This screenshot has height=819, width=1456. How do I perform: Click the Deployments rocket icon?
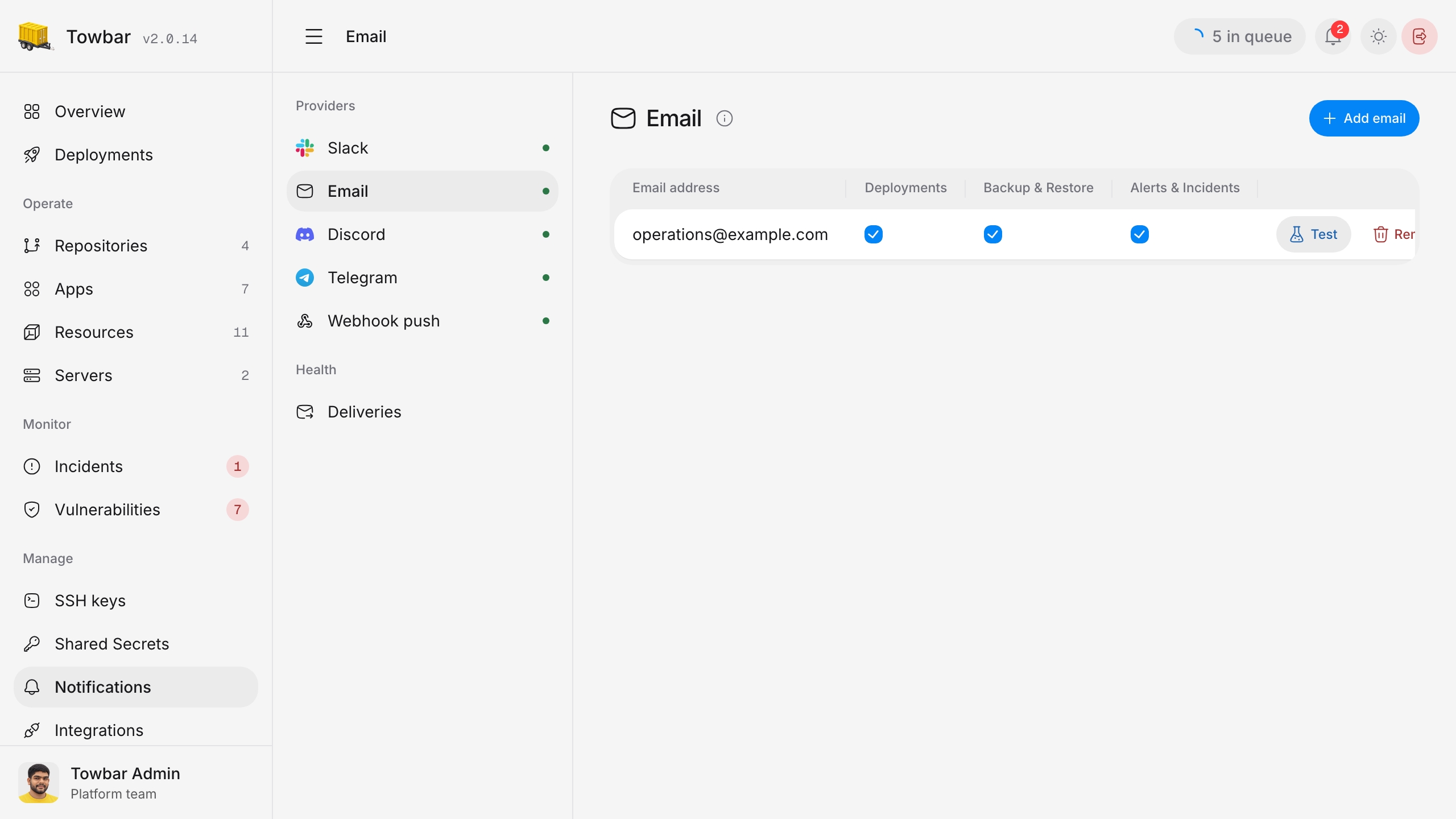[x=32, y=155]
